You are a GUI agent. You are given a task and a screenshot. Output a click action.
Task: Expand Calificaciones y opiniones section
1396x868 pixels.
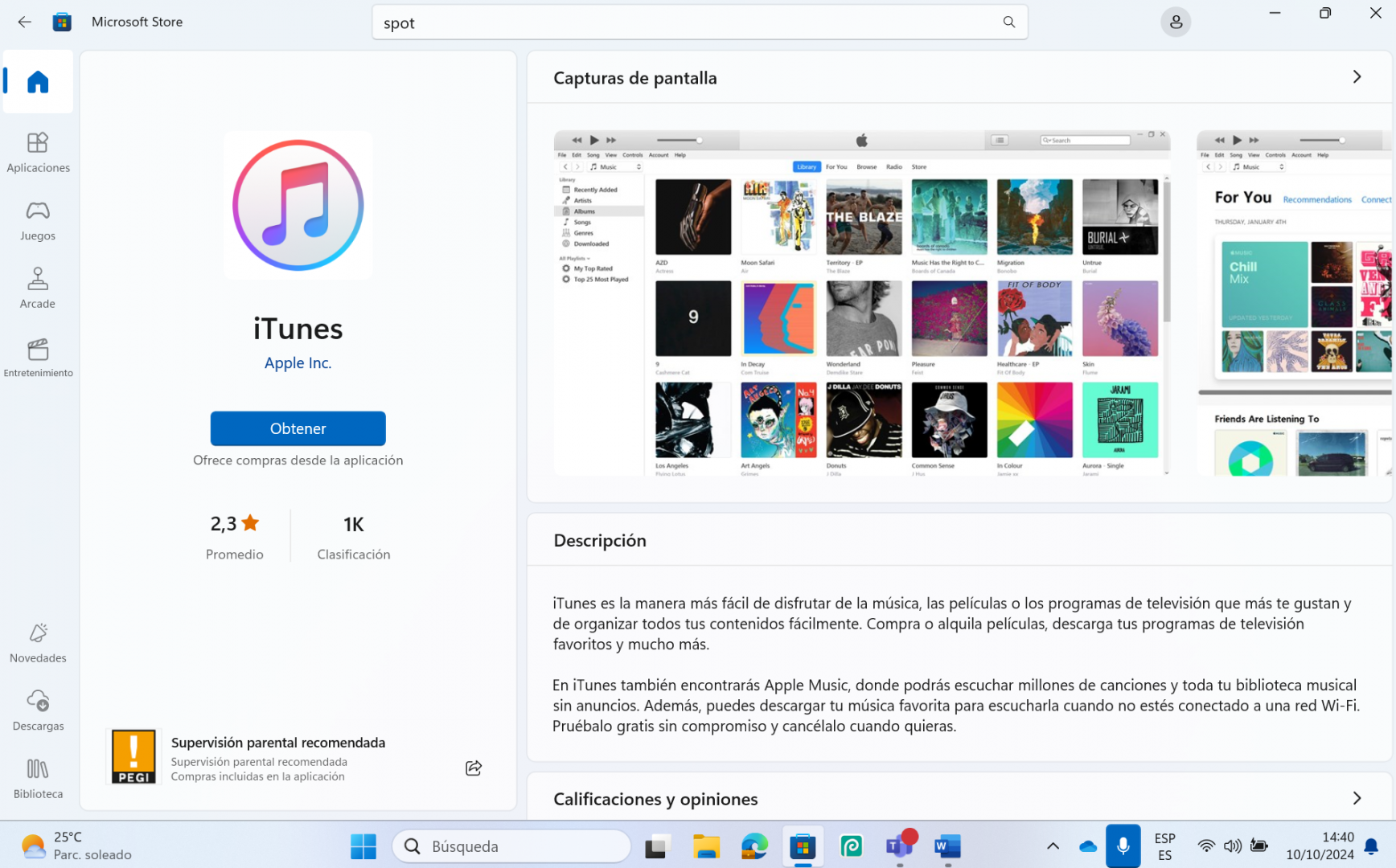click(x=1357, y=798)
